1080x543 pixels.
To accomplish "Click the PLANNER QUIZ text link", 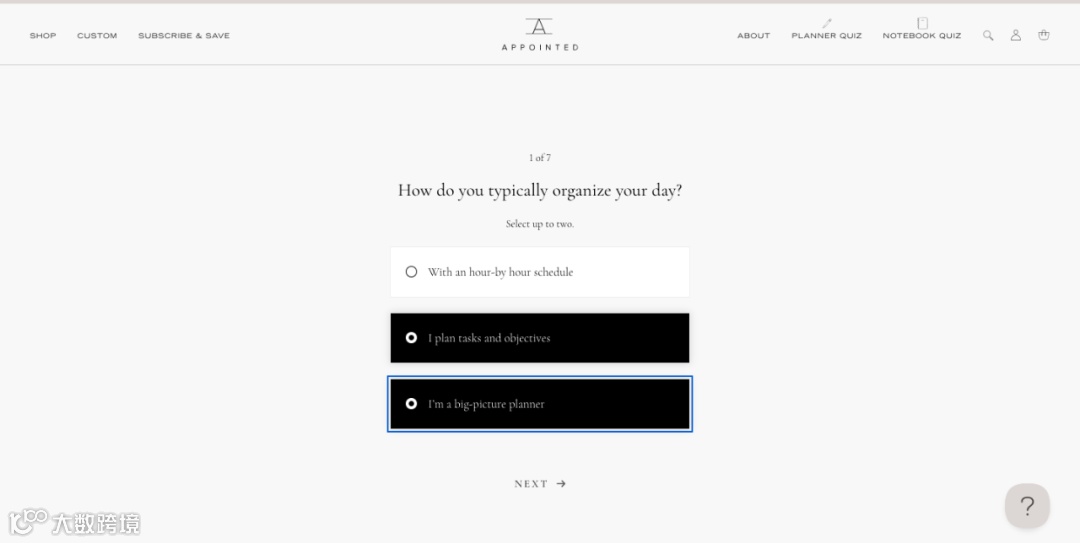I will tap(827, 36).
